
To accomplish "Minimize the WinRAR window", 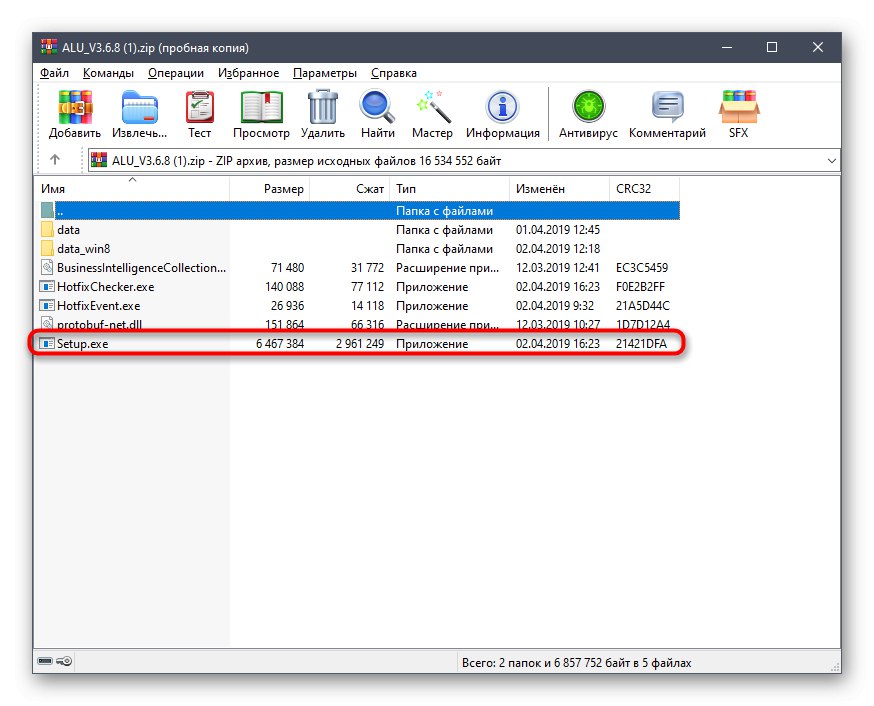I will (726, 47).
